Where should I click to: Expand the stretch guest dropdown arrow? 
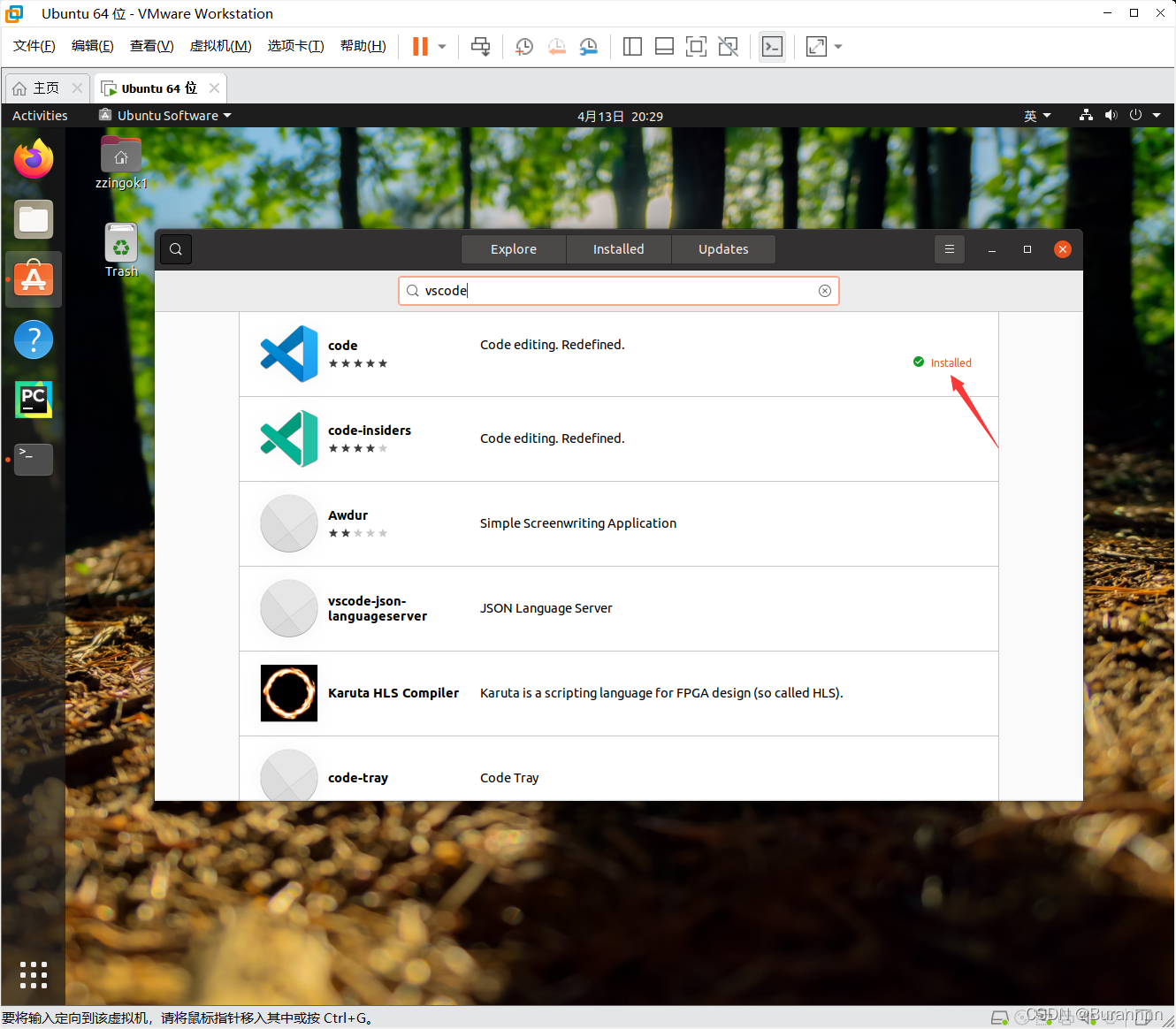pos(838,47)
